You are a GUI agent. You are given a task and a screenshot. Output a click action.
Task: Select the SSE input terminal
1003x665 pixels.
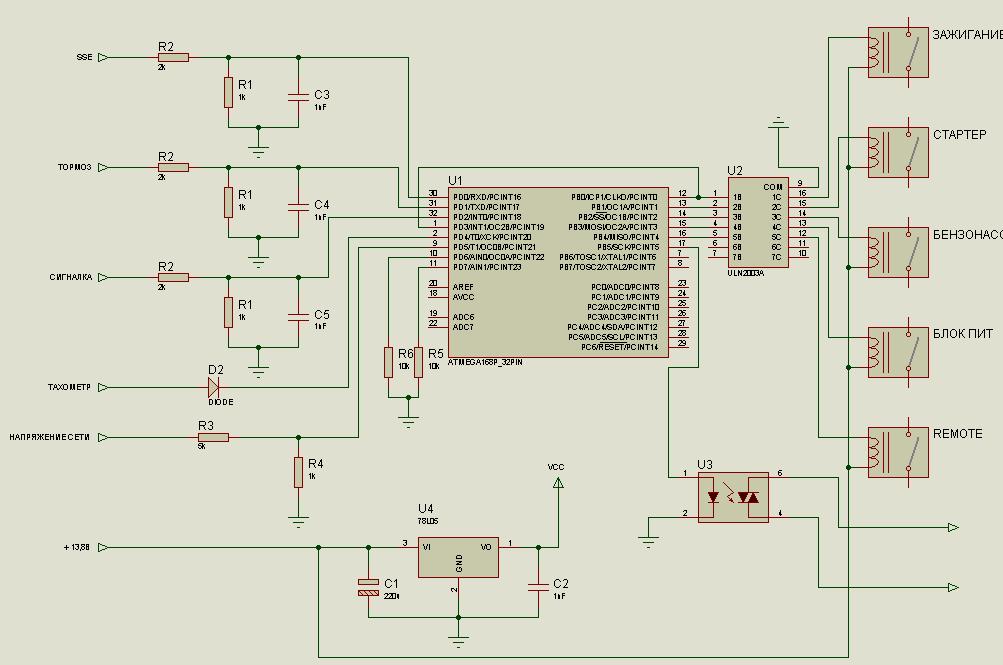[x=103, y=58]
